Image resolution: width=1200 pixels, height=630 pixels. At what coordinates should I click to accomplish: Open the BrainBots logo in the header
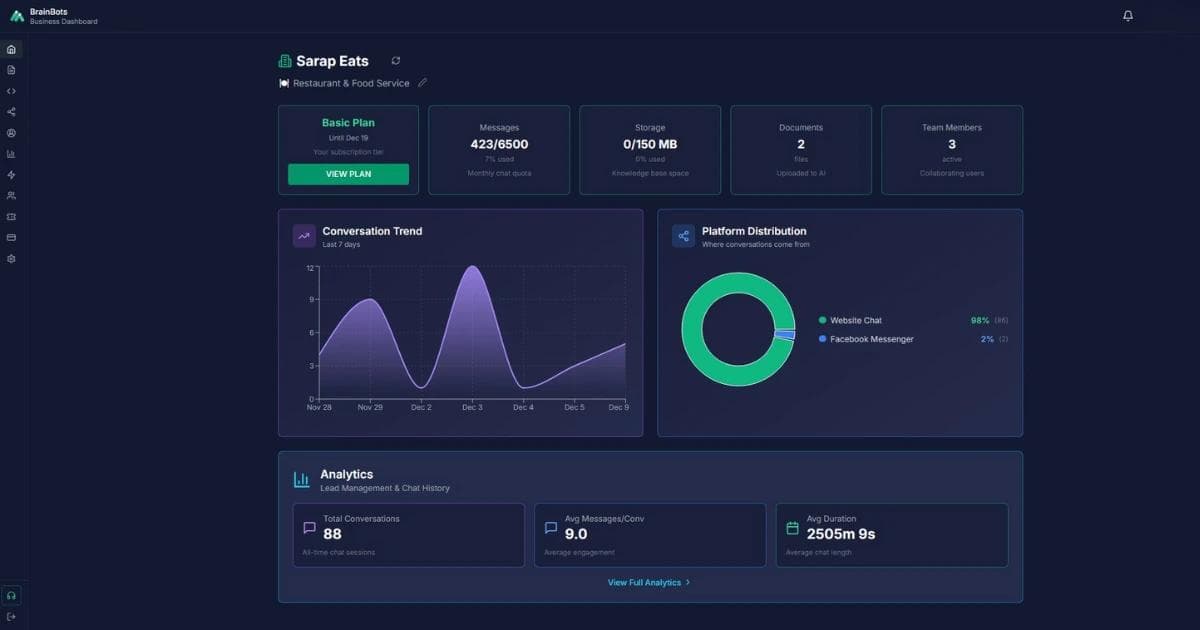tap(17, 15)
